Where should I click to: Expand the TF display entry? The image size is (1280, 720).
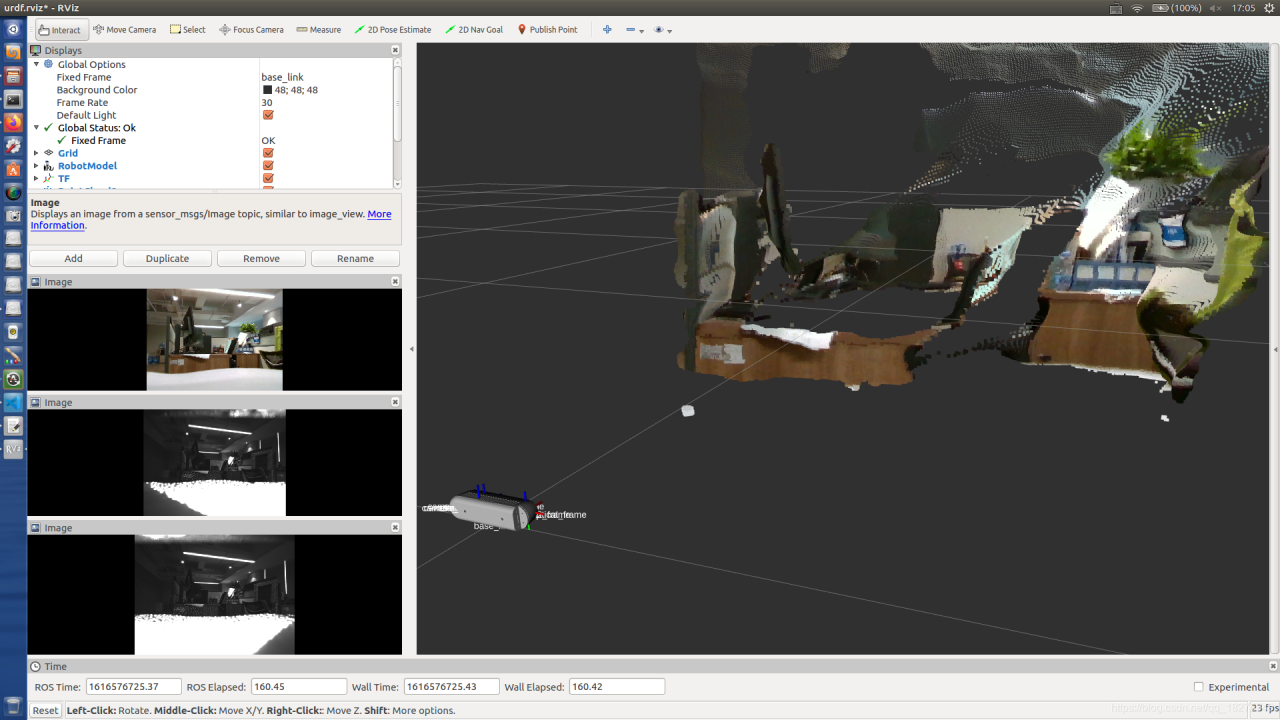coord(36,179)
